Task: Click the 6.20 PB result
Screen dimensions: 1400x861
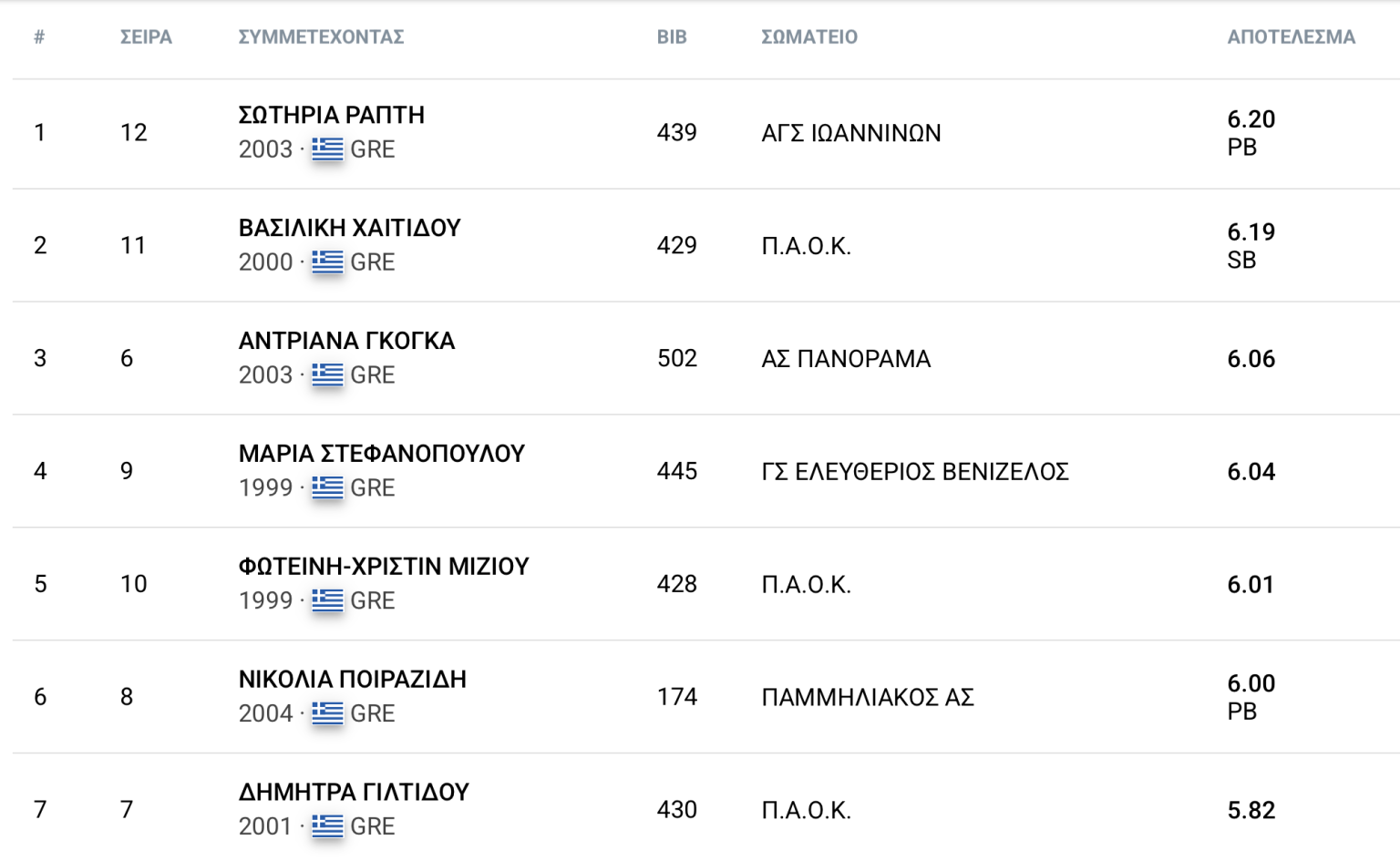Action: coord(1251,133)
